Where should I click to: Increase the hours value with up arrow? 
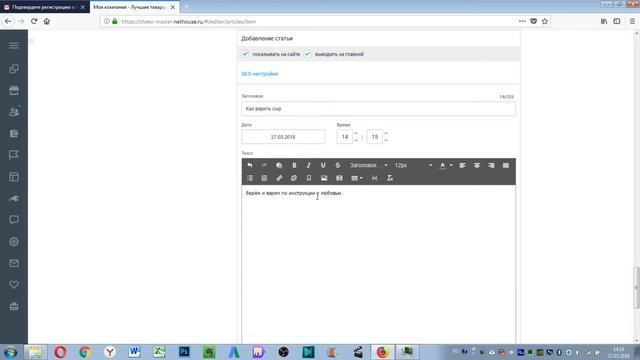(x=356, y=133)
